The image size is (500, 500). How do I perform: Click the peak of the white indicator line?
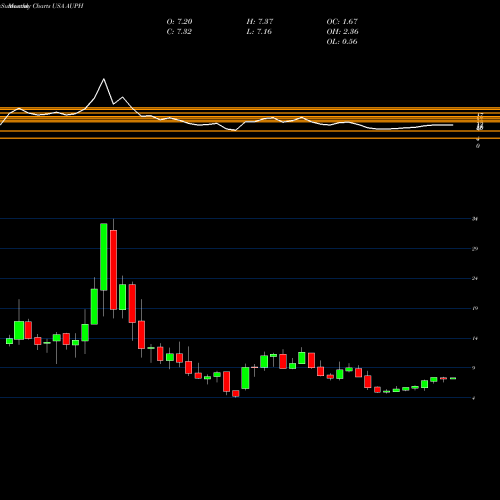click(x=104, y=79)
